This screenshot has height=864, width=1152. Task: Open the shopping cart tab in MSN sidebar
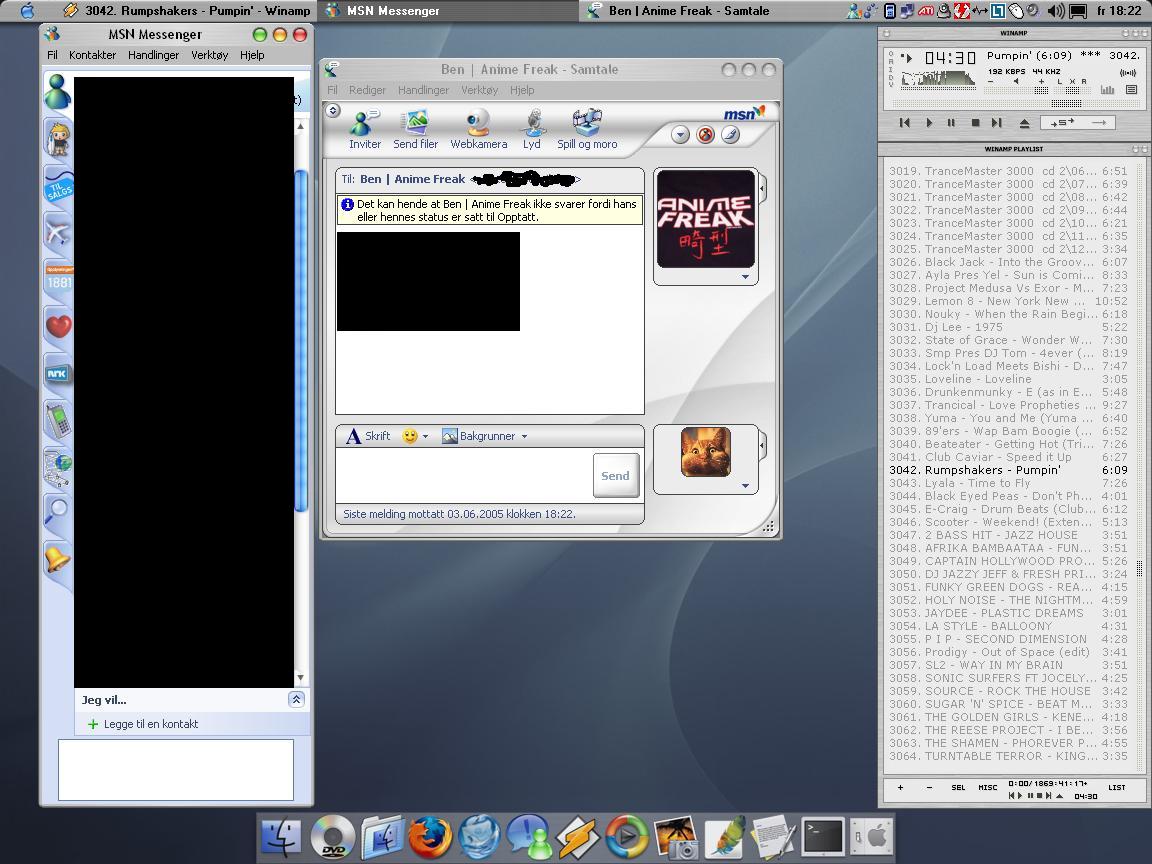[57, 467]
